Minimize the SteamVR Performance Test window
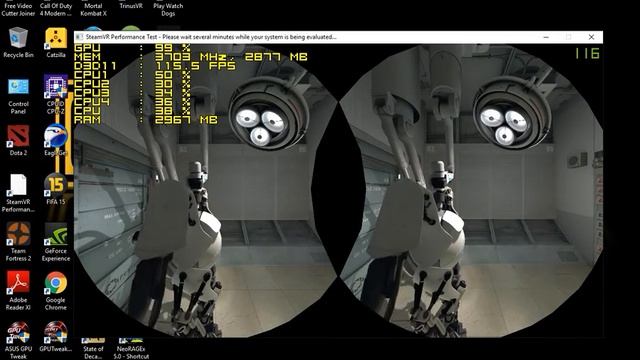Screen dimensions: 640x360 [546, 37]
